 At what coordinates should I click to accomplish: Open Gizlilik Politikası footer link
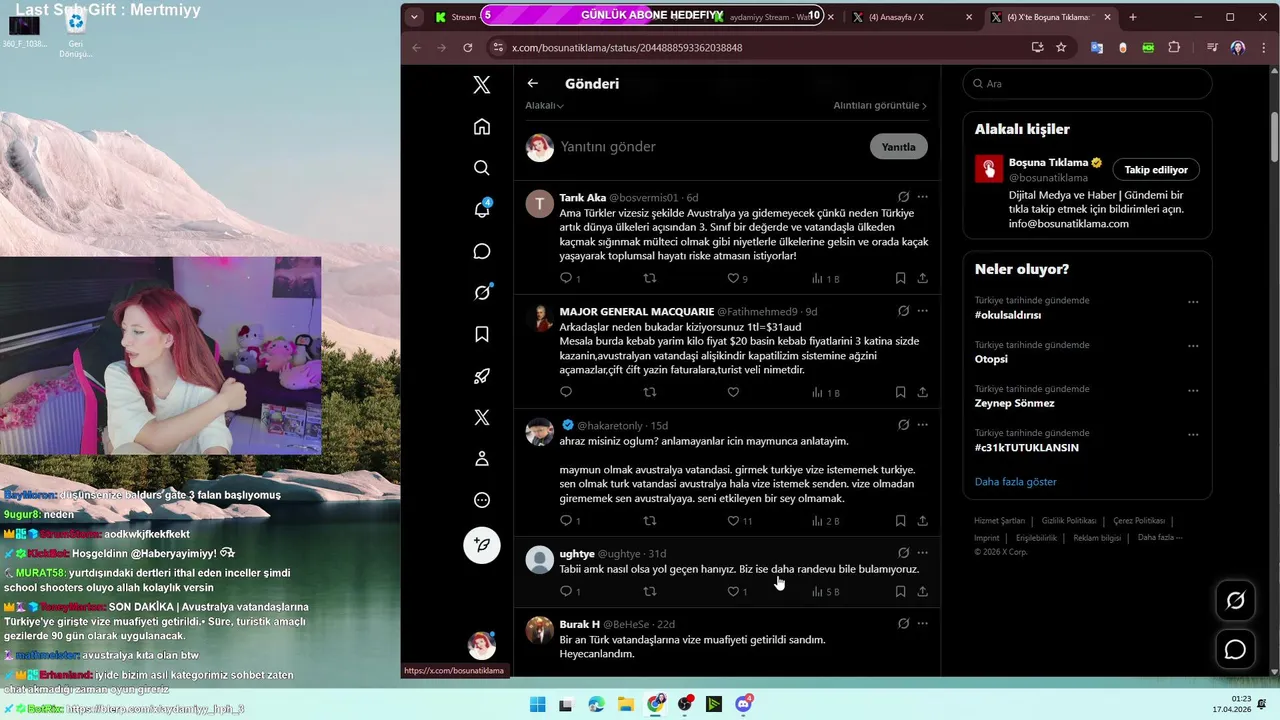pos(1069,521)
